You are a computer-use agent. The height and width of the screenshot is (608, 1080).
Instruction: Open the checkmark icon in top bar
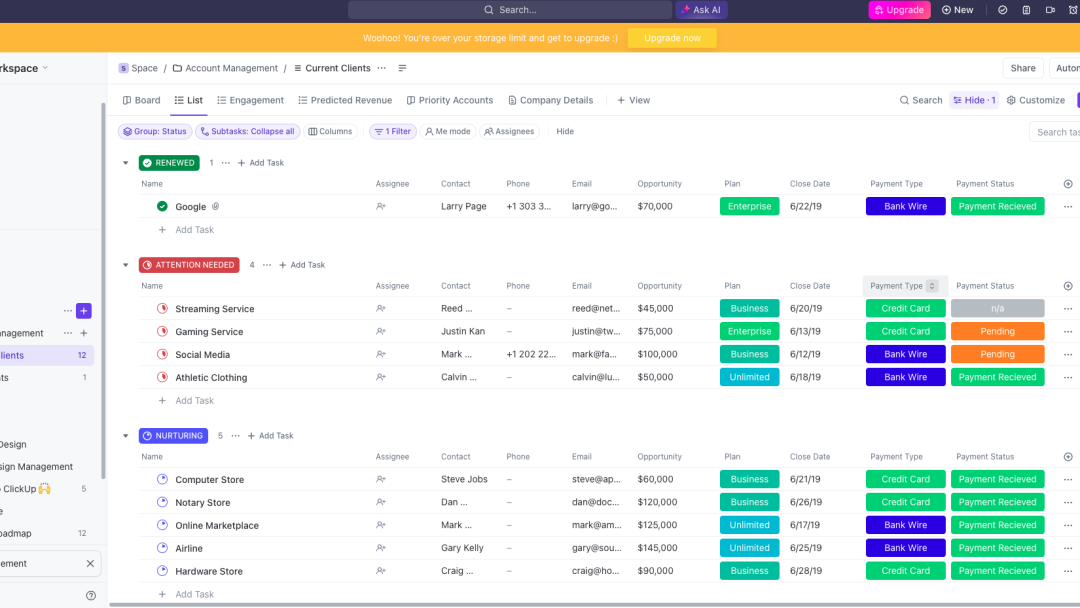[x=1003, y=10]
